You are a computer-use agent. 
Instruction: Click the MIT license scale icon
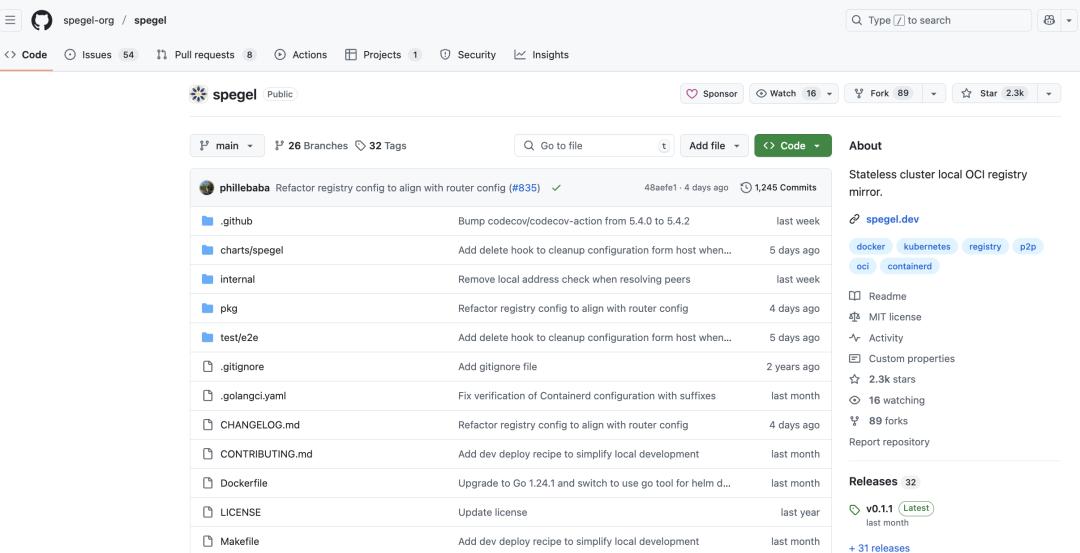click(855, 317)
